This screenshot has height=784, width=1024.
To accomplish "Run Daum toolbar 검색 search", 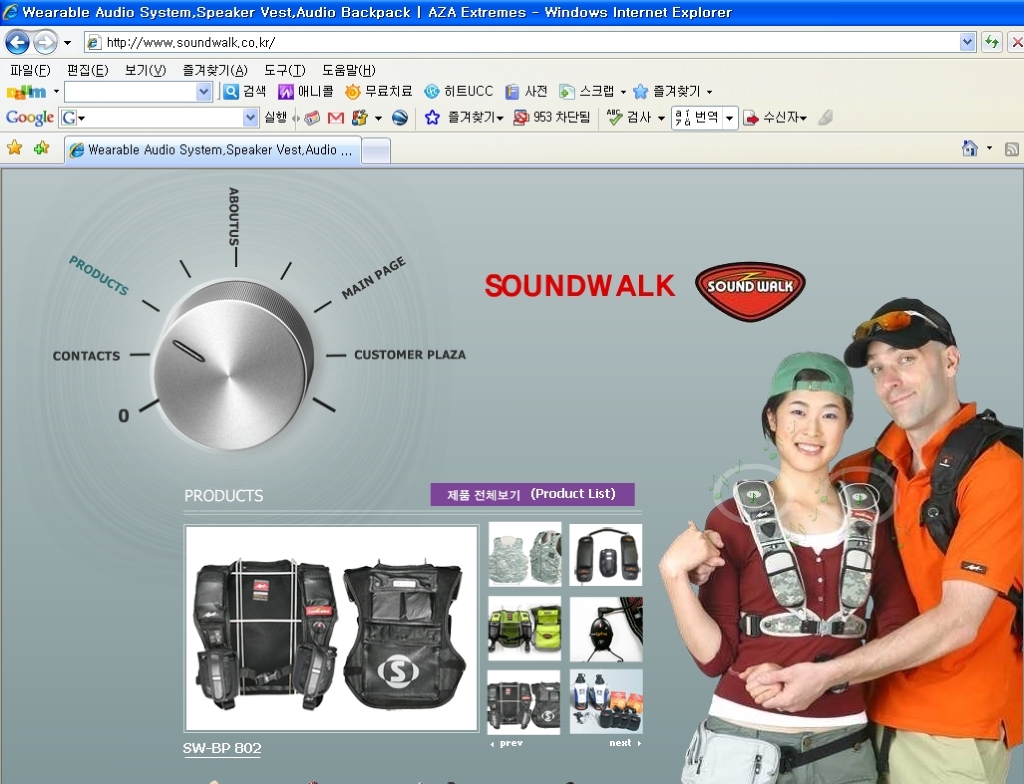I will [244, 91].
